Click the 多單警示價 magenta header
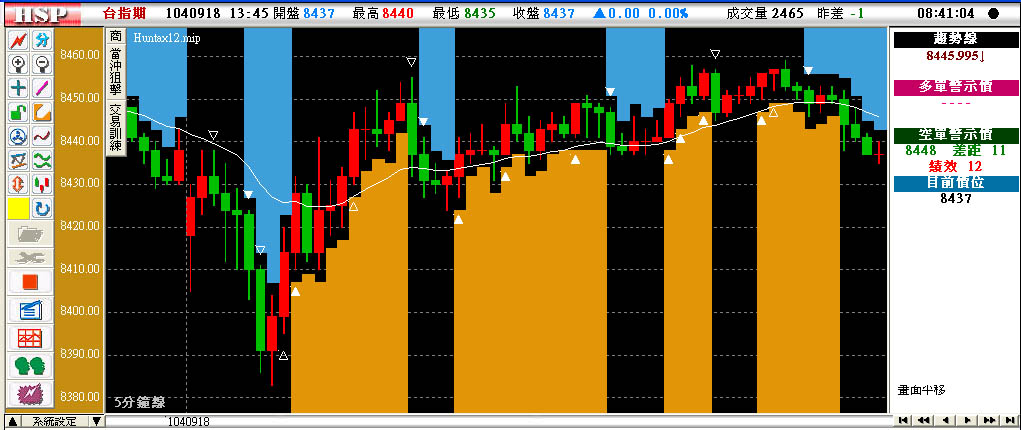This screenshot has height=430, width=1021. coord(955,87)
